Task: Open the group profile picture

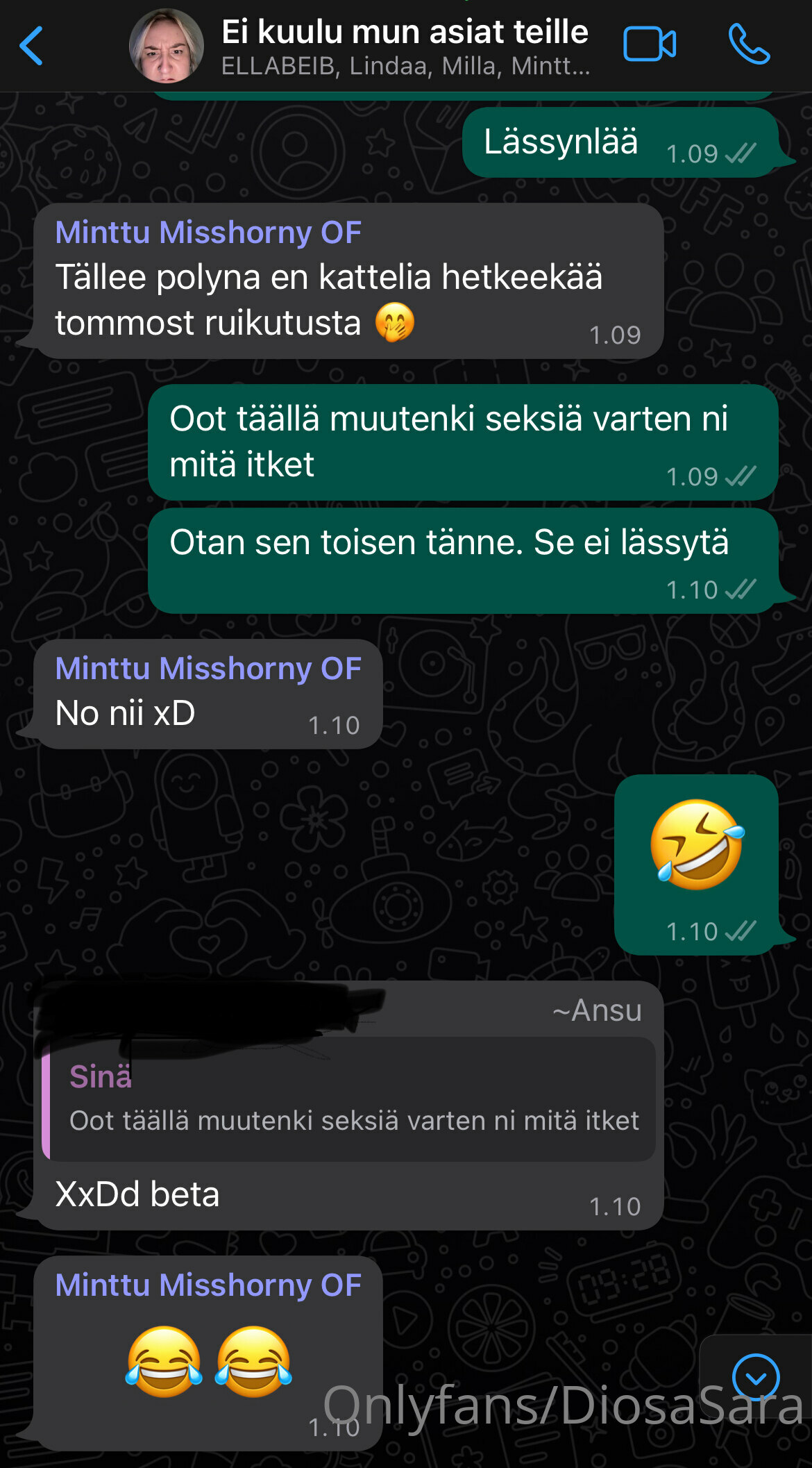Action: click(167, 46)
